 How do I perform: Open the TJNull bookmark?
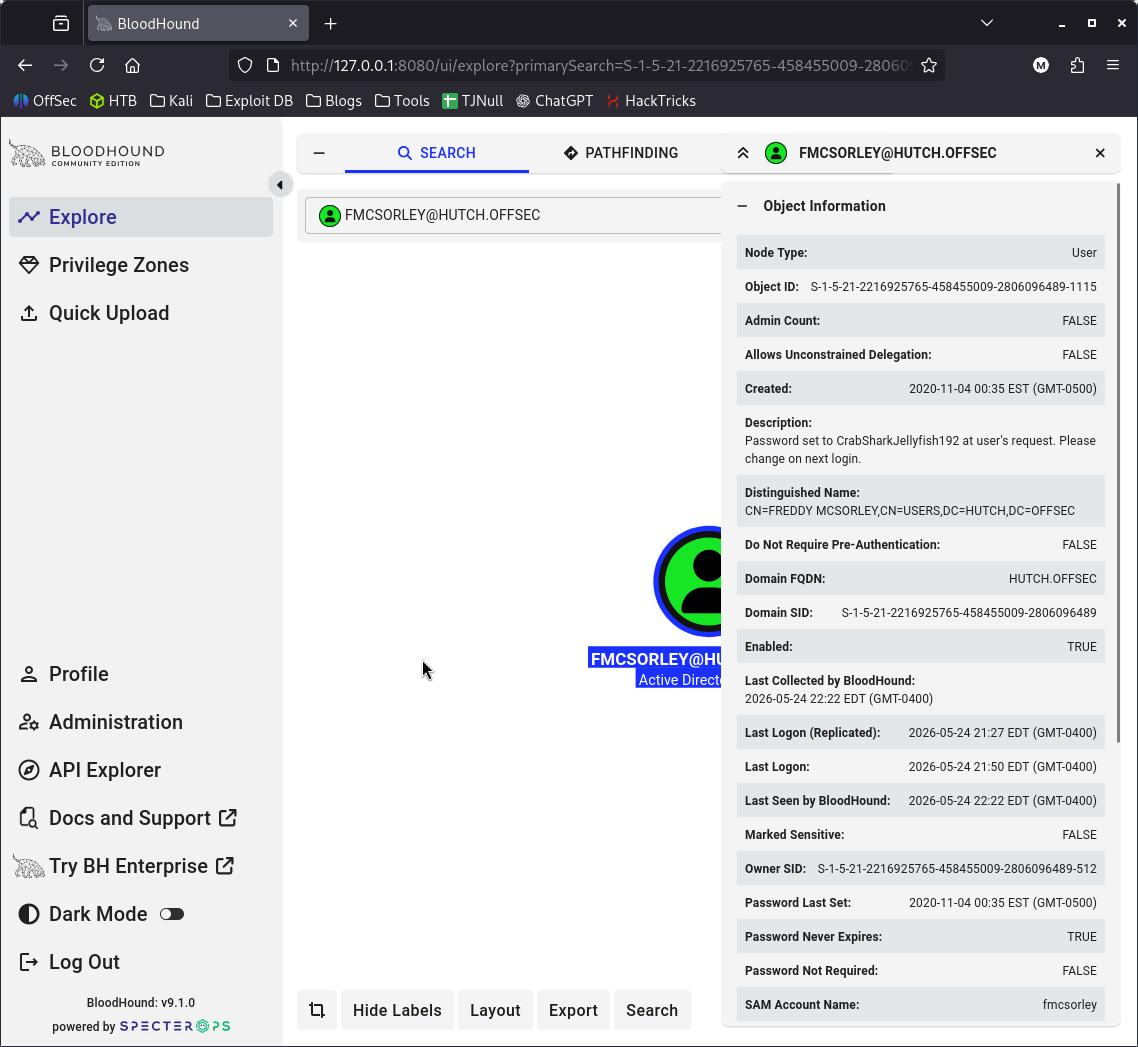click(x=472, y=101)
